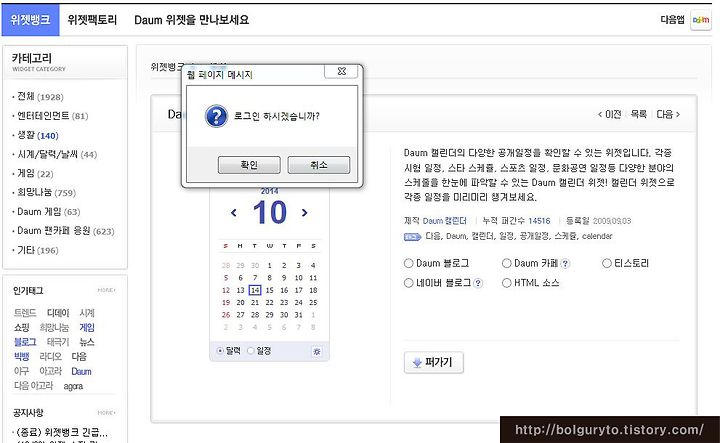This screenshot has height=443, width=720.
Task: Switch to 위젯뱅크 tab
Action: [30, 20]
